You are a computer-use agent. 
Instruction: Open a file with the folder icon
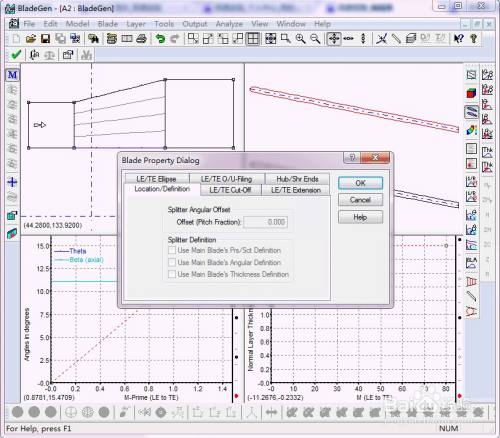[30, 39]
